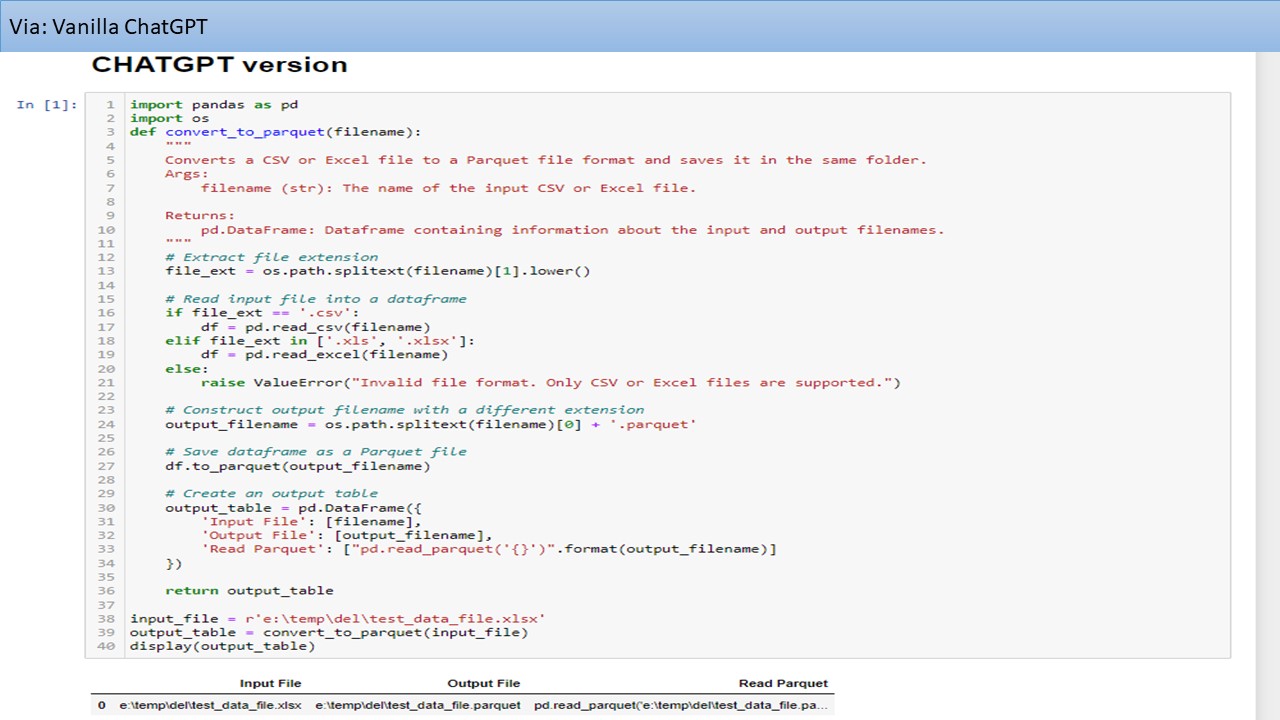Viewport: 1280px width, 720px height.
Task: Click the Input File column header
Action: [x=270, y=683]
